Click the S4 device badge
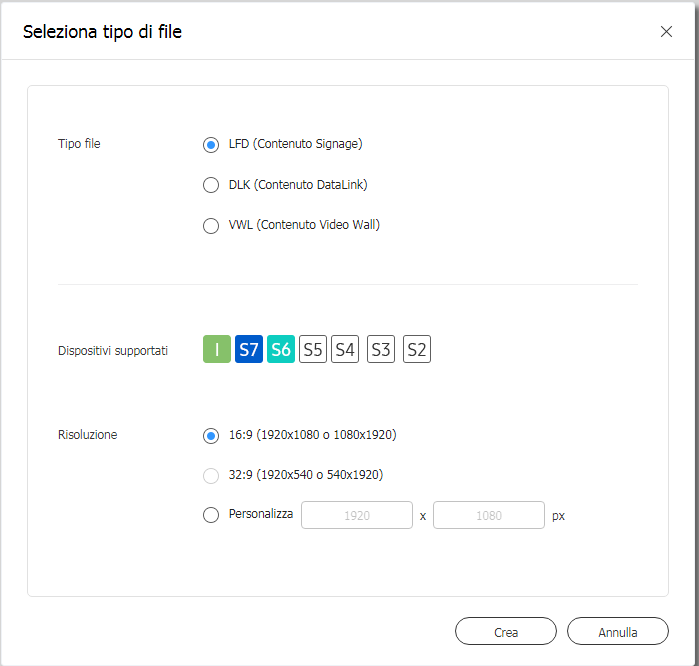This screenshot has width=699, height=666. click(x=345, y=349)
